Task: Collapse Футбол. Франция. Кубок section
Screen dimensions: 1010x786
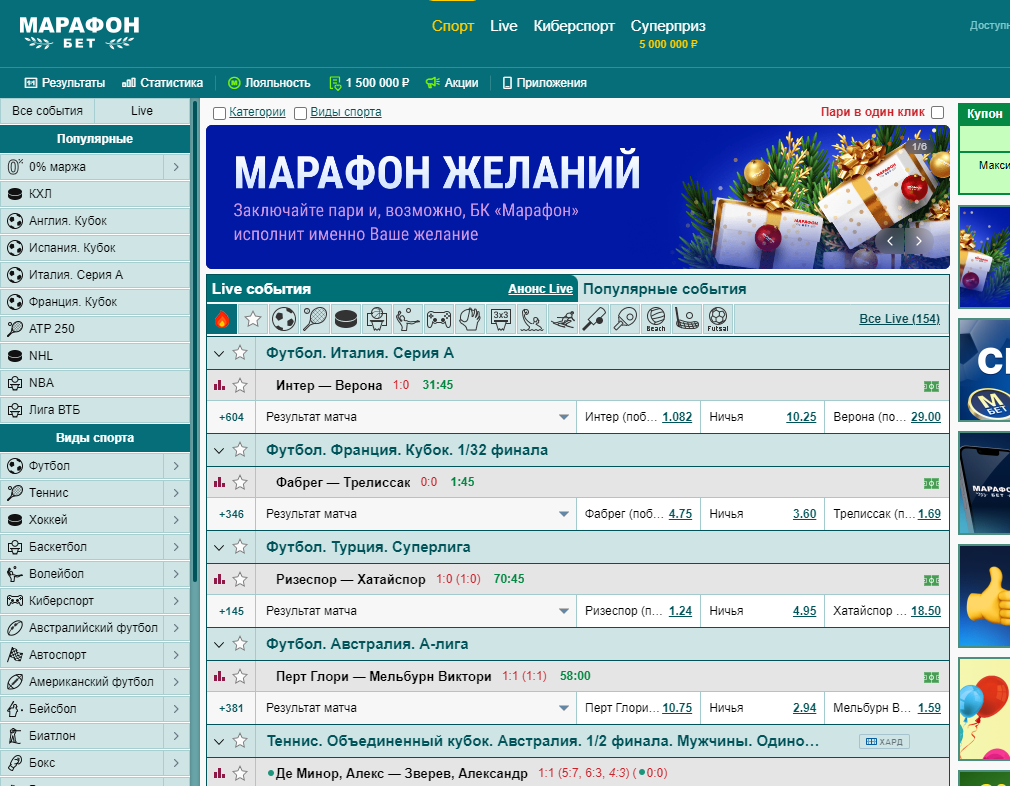Action: coord(219,450)
